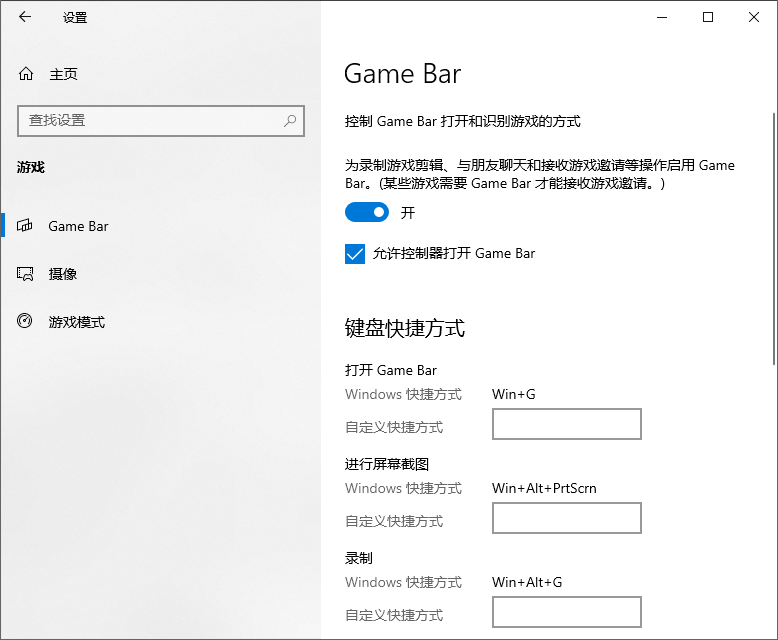The height and width of the screenshot is (640, 778).
Task: Click the 键盘快捷方式 heading
Action: (x=404, y=328)
